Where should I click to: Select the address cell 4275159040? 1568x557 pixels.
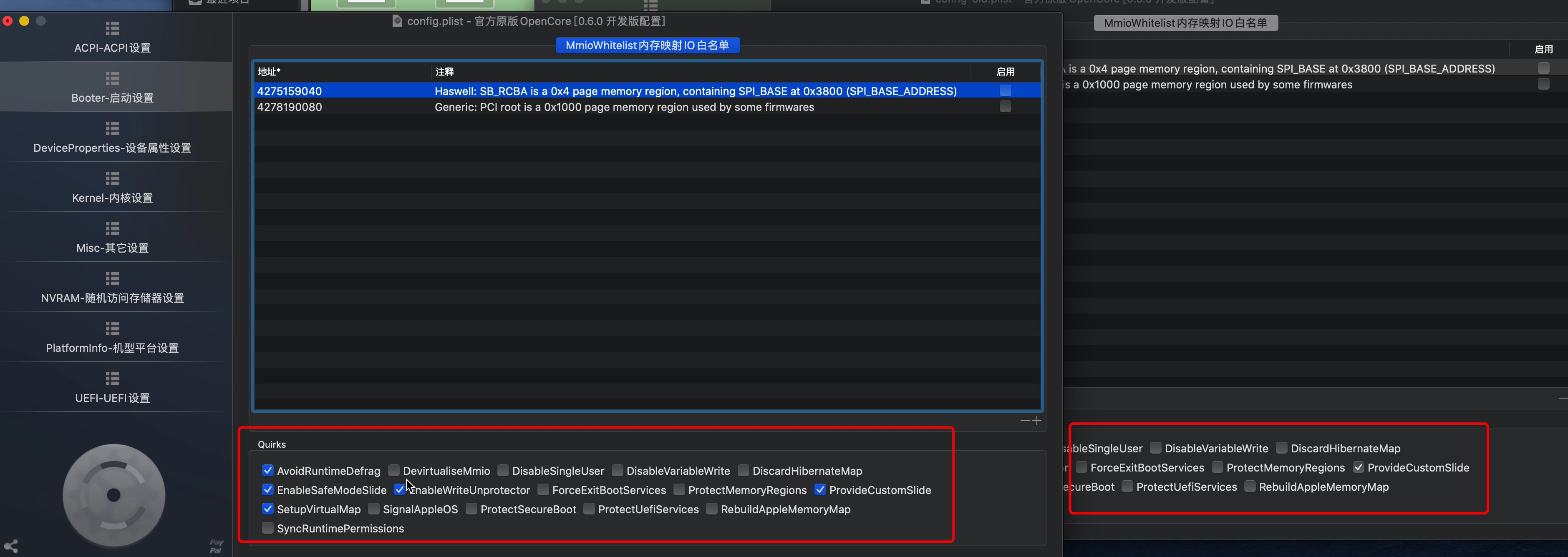click(289, 91)
